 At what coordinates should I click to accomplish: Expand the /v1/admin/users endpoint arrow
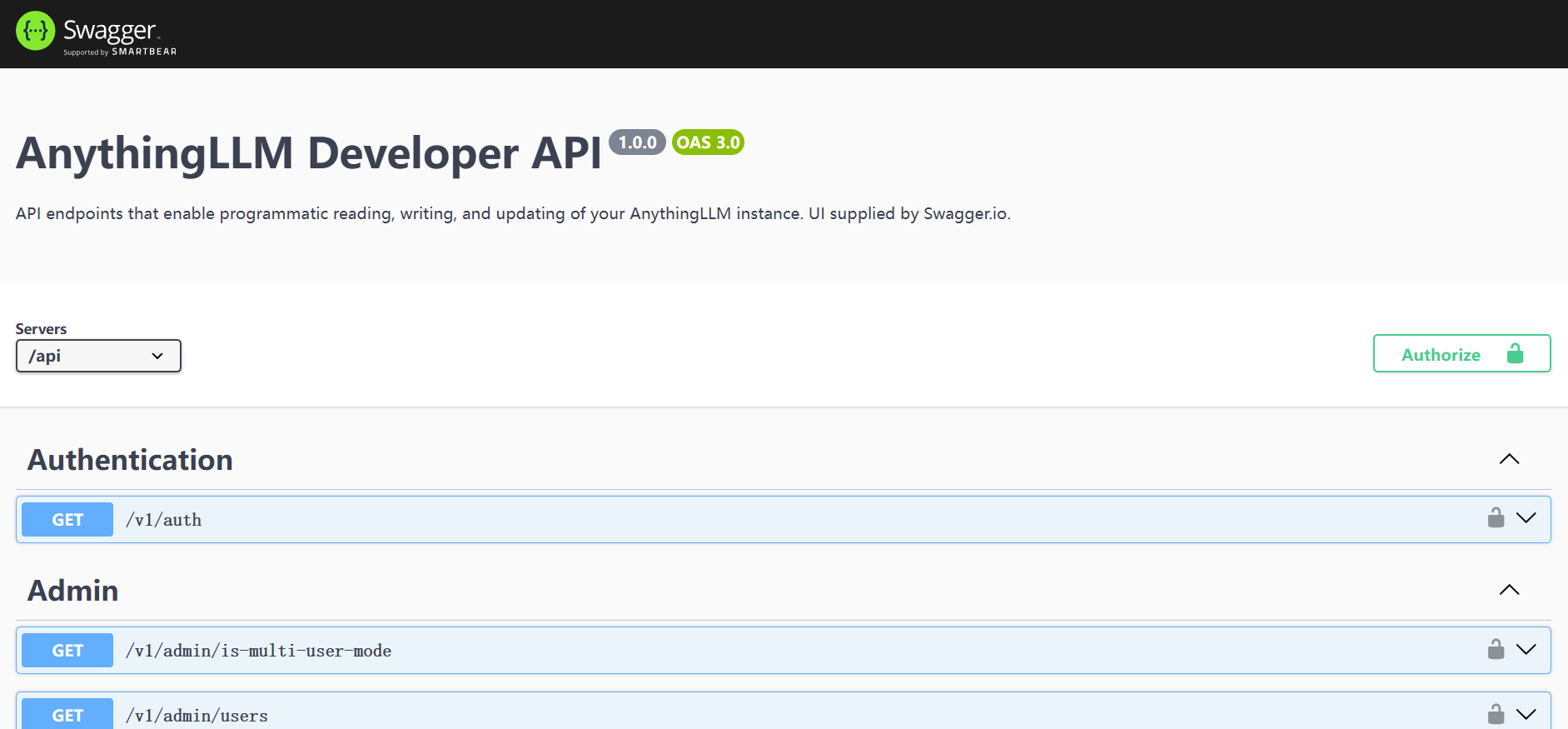point(1526,714)
